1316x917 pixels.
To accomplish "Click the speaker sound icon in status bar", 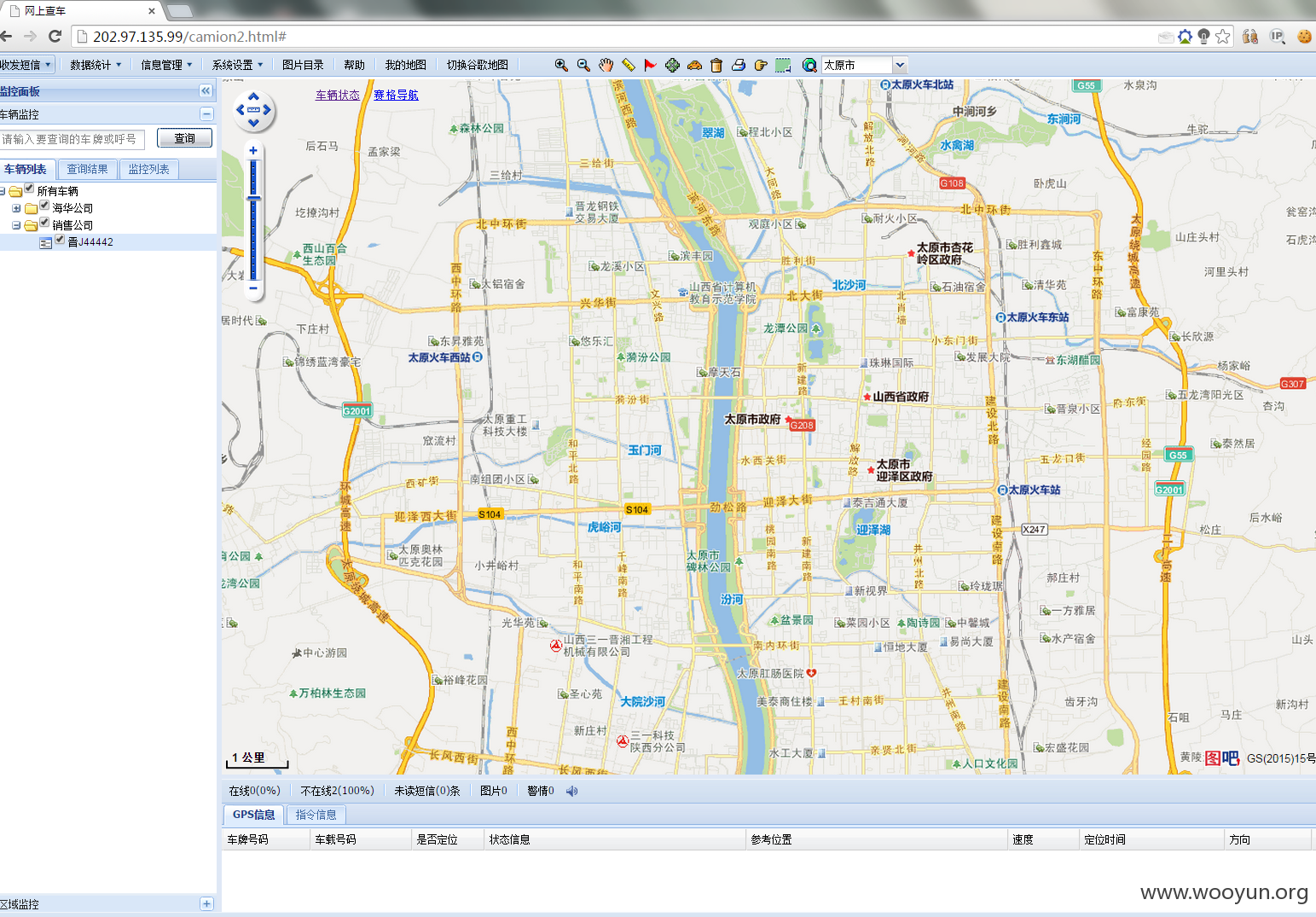I will click(572, 791).
